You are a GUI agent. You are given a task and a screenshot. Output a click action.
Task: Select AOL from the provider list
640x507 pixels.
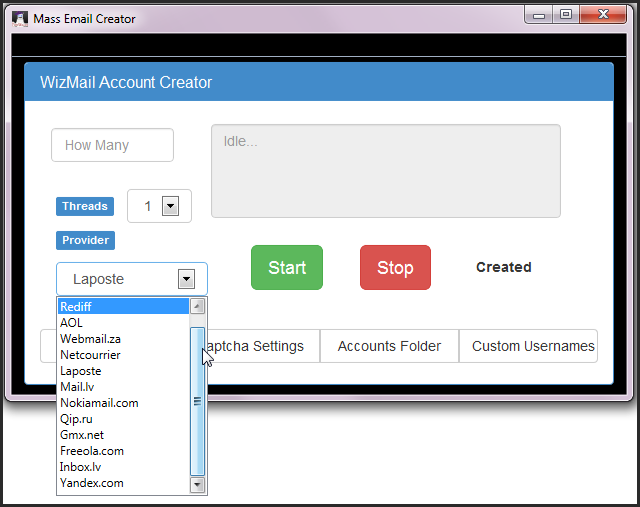[124, 322]
